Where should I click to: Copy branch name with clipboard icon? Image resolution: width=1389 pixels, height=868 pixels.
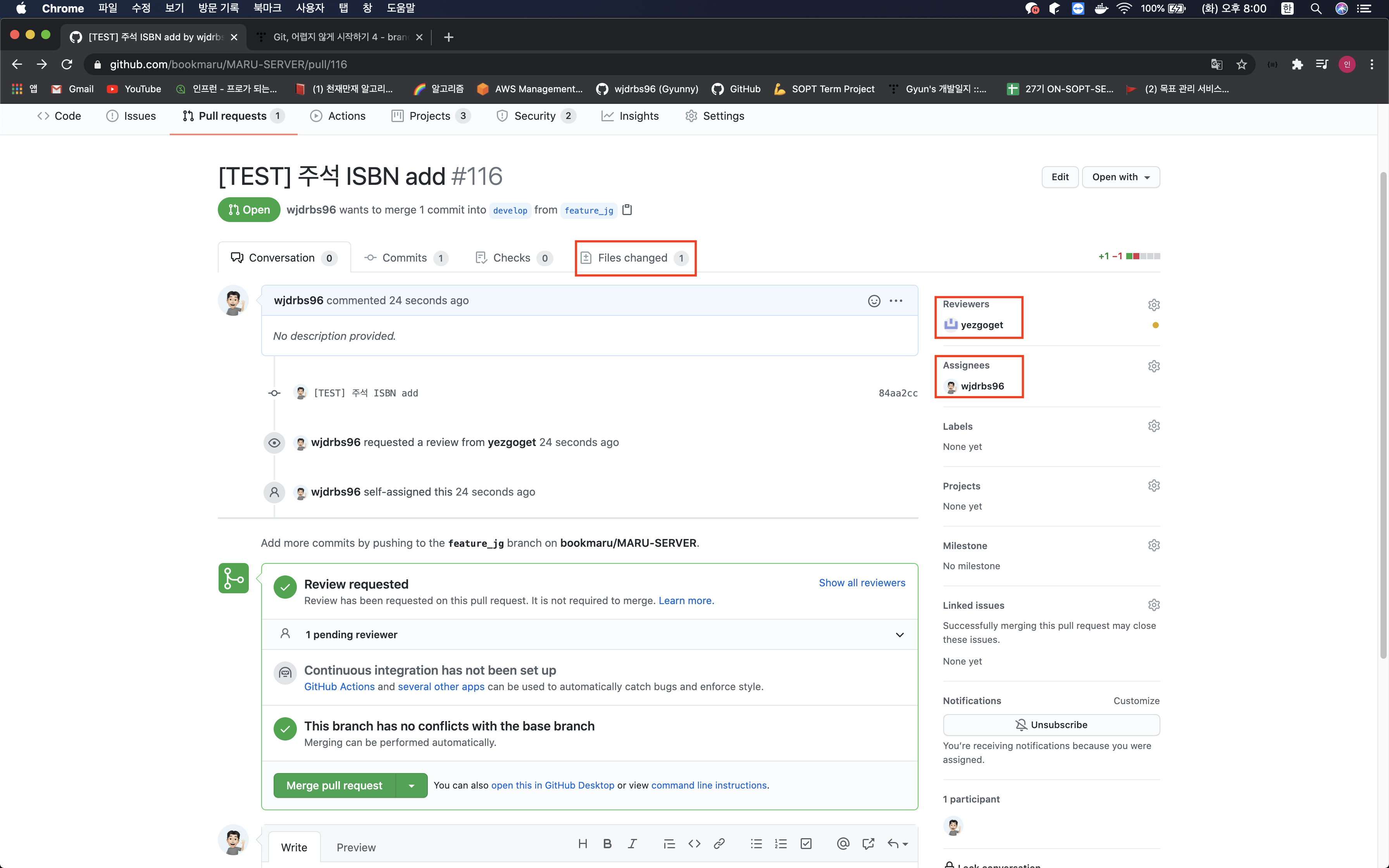pos(627,210)
